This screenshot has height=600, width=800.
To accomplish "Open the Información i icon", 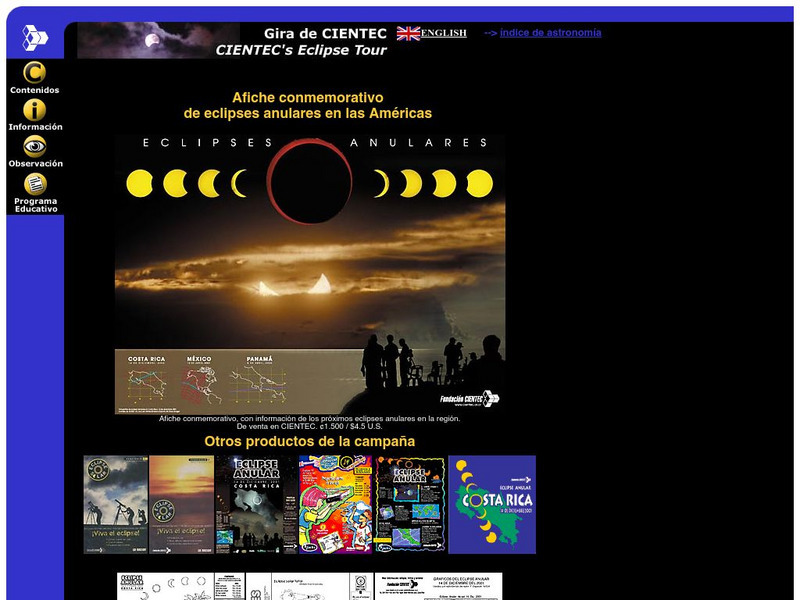I will pyautogui.click(x=35, y=110).
